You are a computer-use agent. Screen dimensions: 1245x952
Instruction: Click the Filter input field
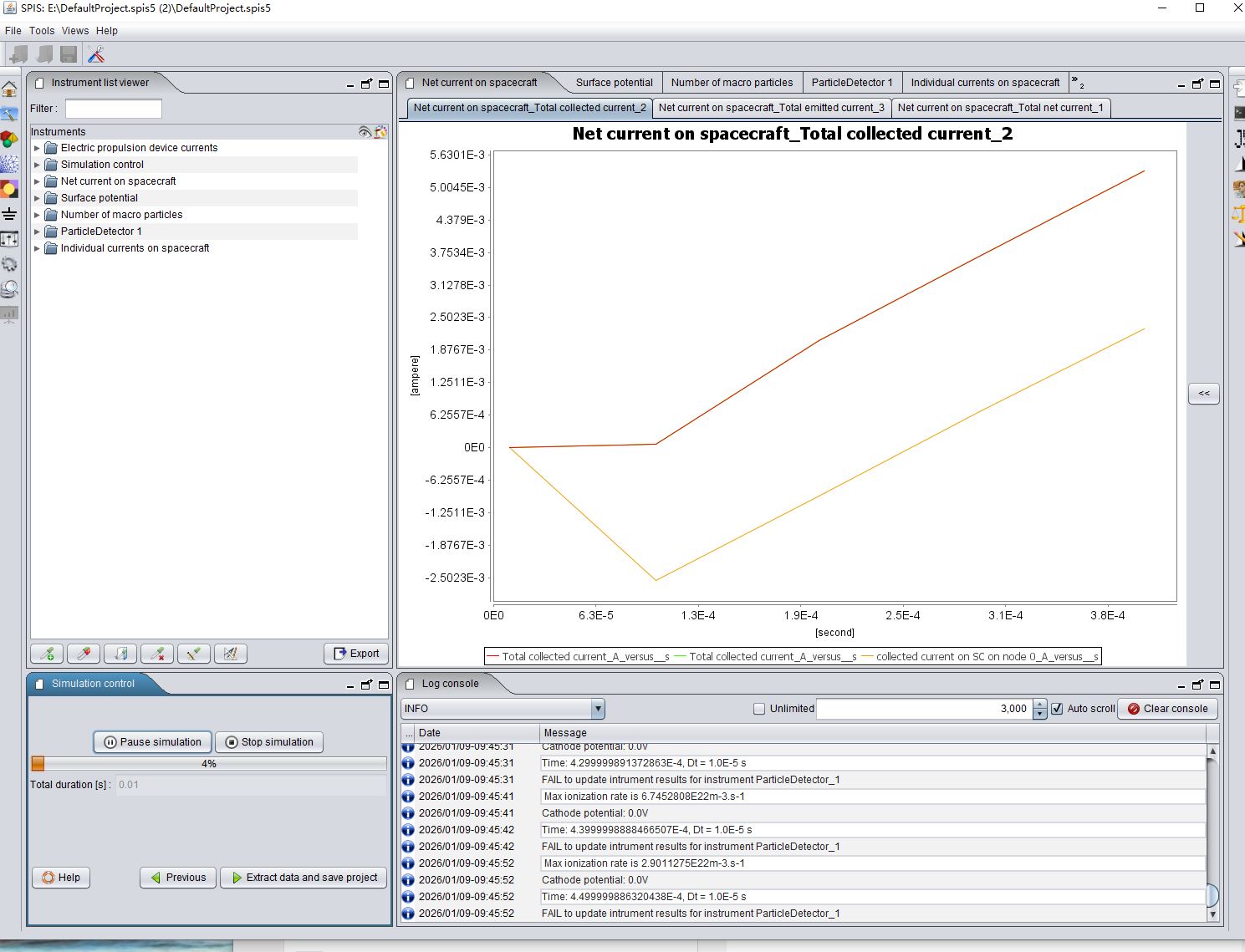(x=114, y=109)
